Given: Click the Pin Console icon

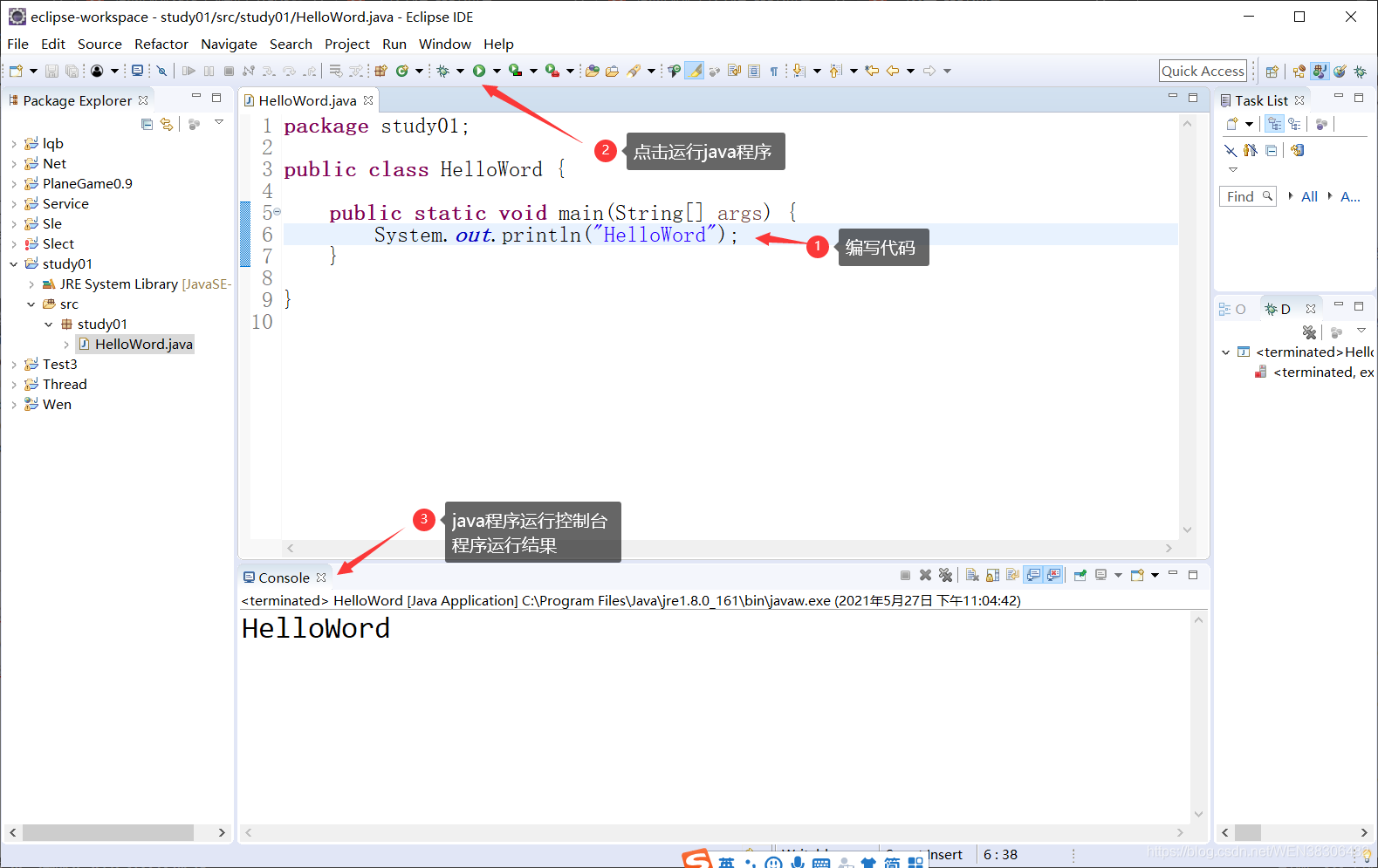Looking at the screenshot, I should click(x=1080, y=575).
